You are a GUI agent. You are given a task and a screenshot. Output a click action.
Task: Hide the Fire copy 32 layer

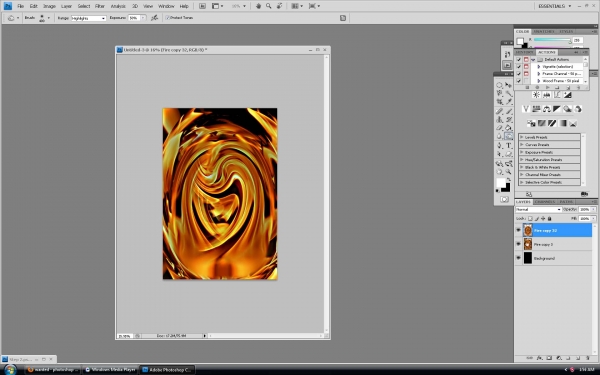pyautogui.click(x=518, y=230)
